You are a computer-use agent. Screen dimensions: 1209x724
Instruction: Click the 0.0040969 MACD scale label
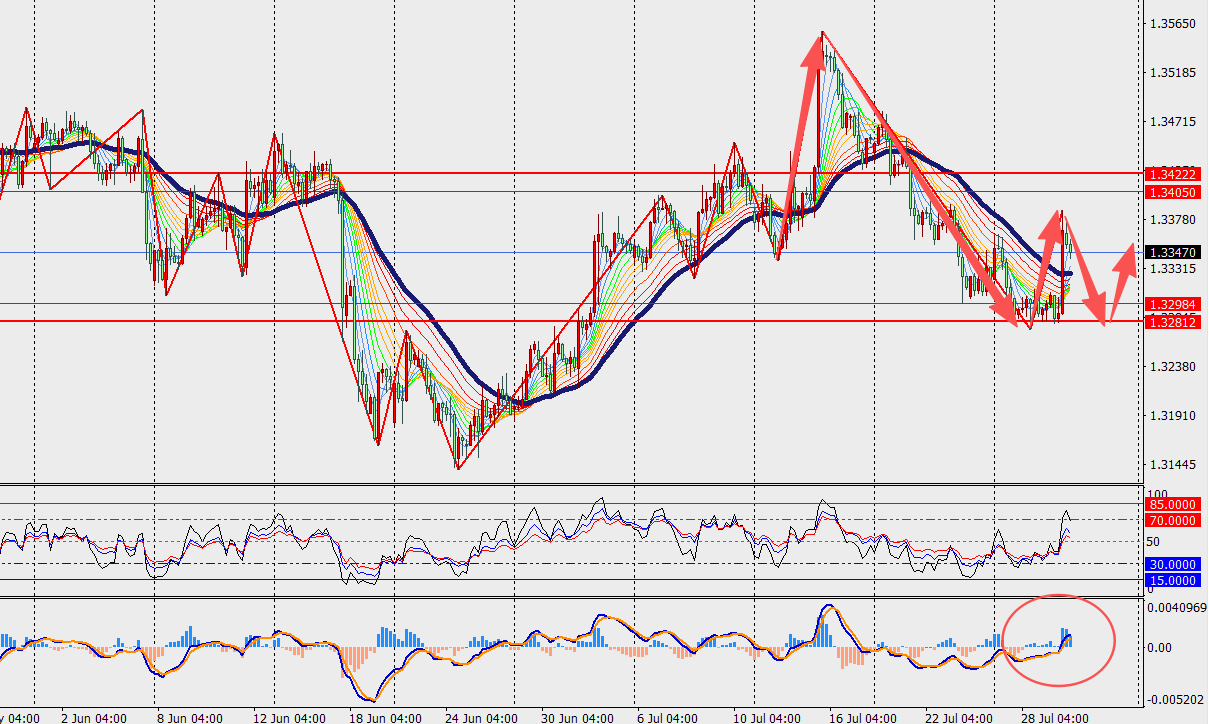point(1177,607)
